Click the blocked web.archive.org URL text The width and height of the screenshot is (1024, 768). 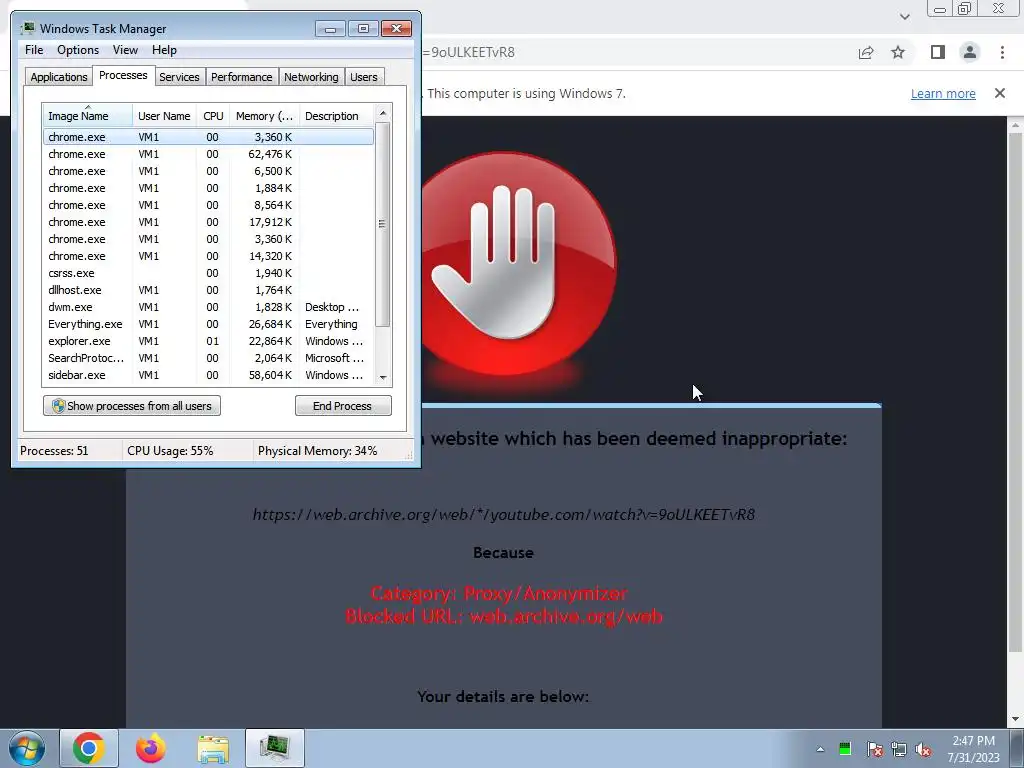[504, 616]
